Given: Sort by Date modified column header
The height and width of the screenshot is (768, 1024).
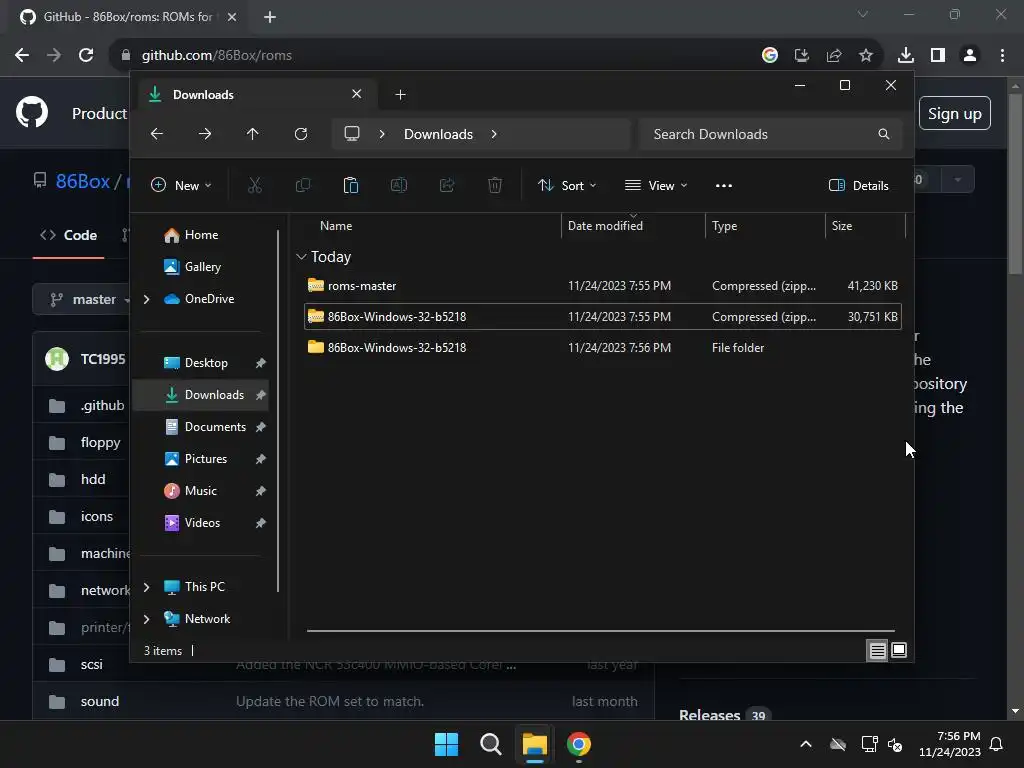Looking at the screenshot, I should [x=633, y=226].
